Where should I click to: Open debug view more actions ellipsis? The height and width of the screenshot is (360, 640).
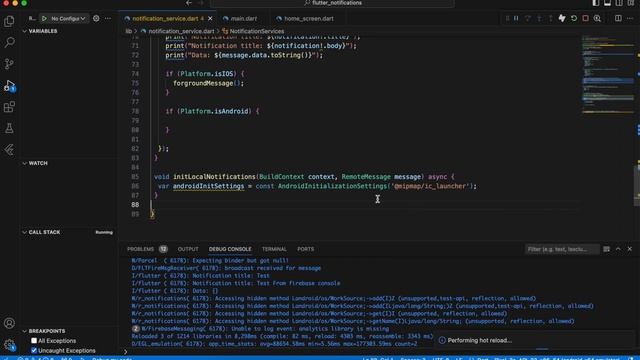click(108, 18)
